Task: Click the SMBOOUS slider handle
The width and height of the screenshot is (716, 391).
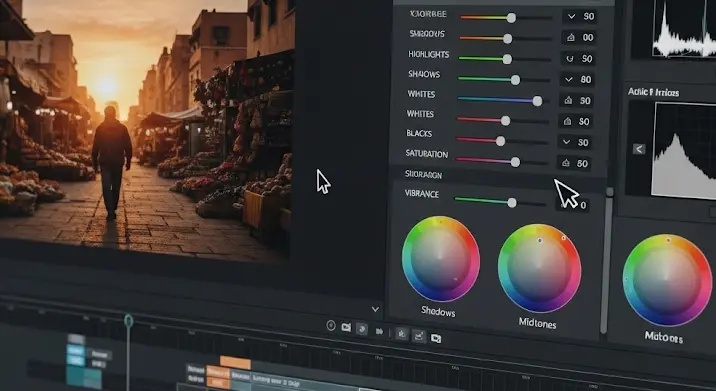Action: (508, 39)
